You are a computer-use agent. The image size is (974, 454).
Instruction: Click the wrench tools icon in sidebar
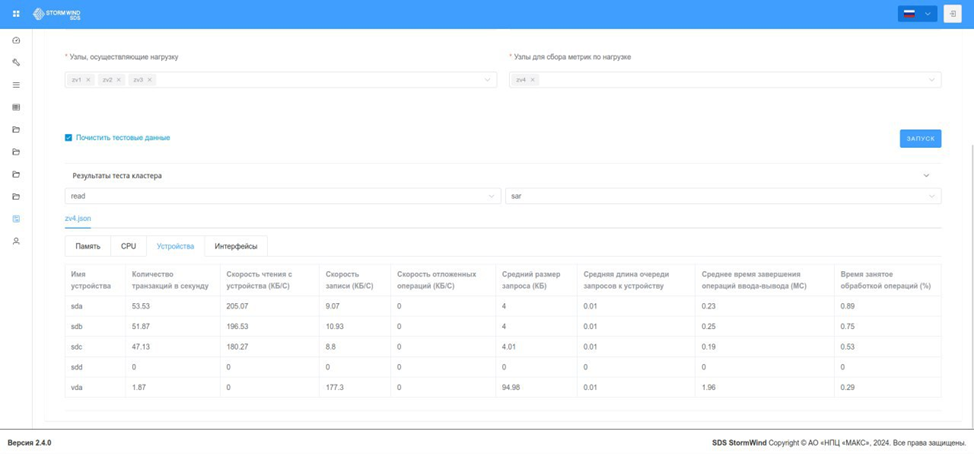(x=16, y=63)
